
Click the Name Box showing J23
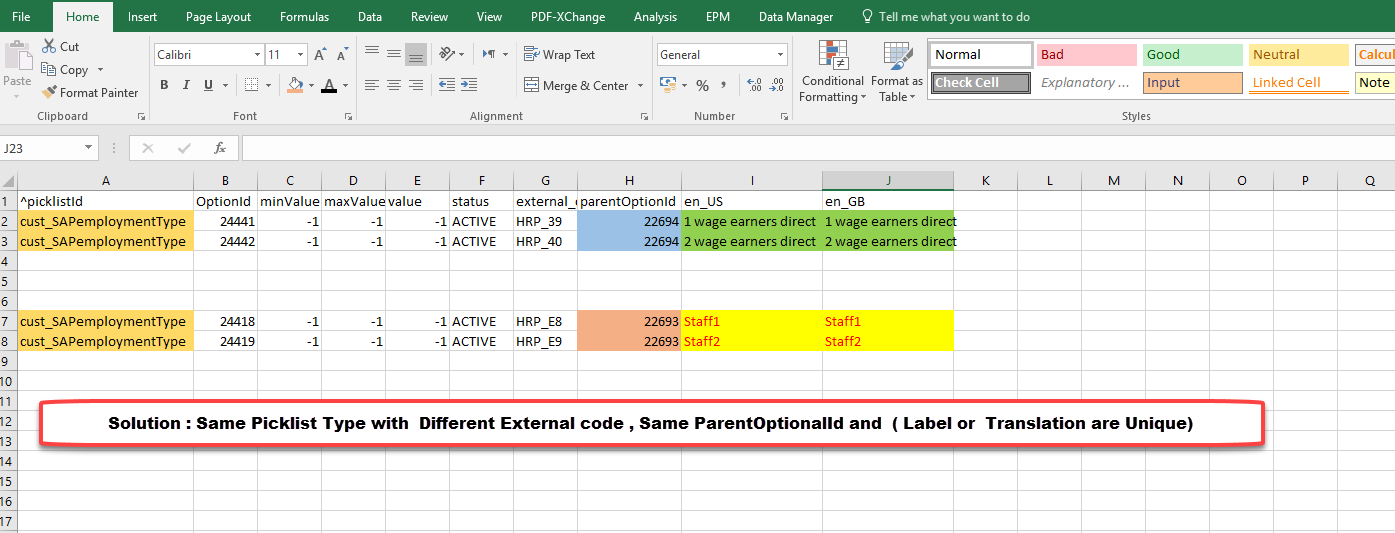click(41, 148)
